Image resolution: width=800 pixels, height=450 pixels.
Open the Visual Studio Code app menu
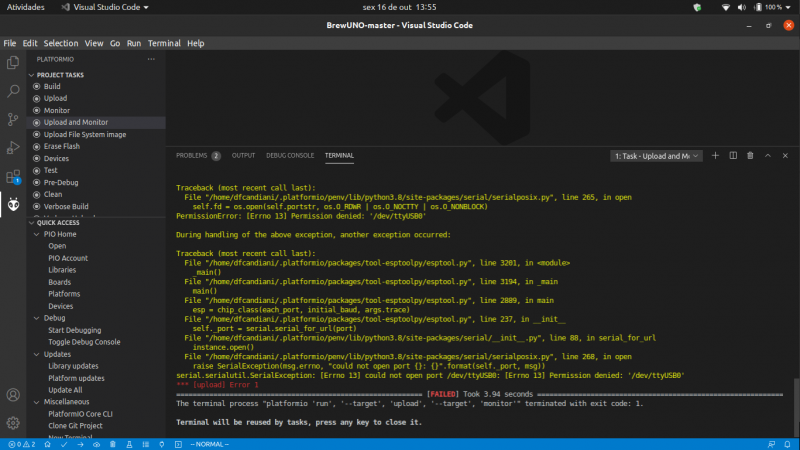coord(105,7)
